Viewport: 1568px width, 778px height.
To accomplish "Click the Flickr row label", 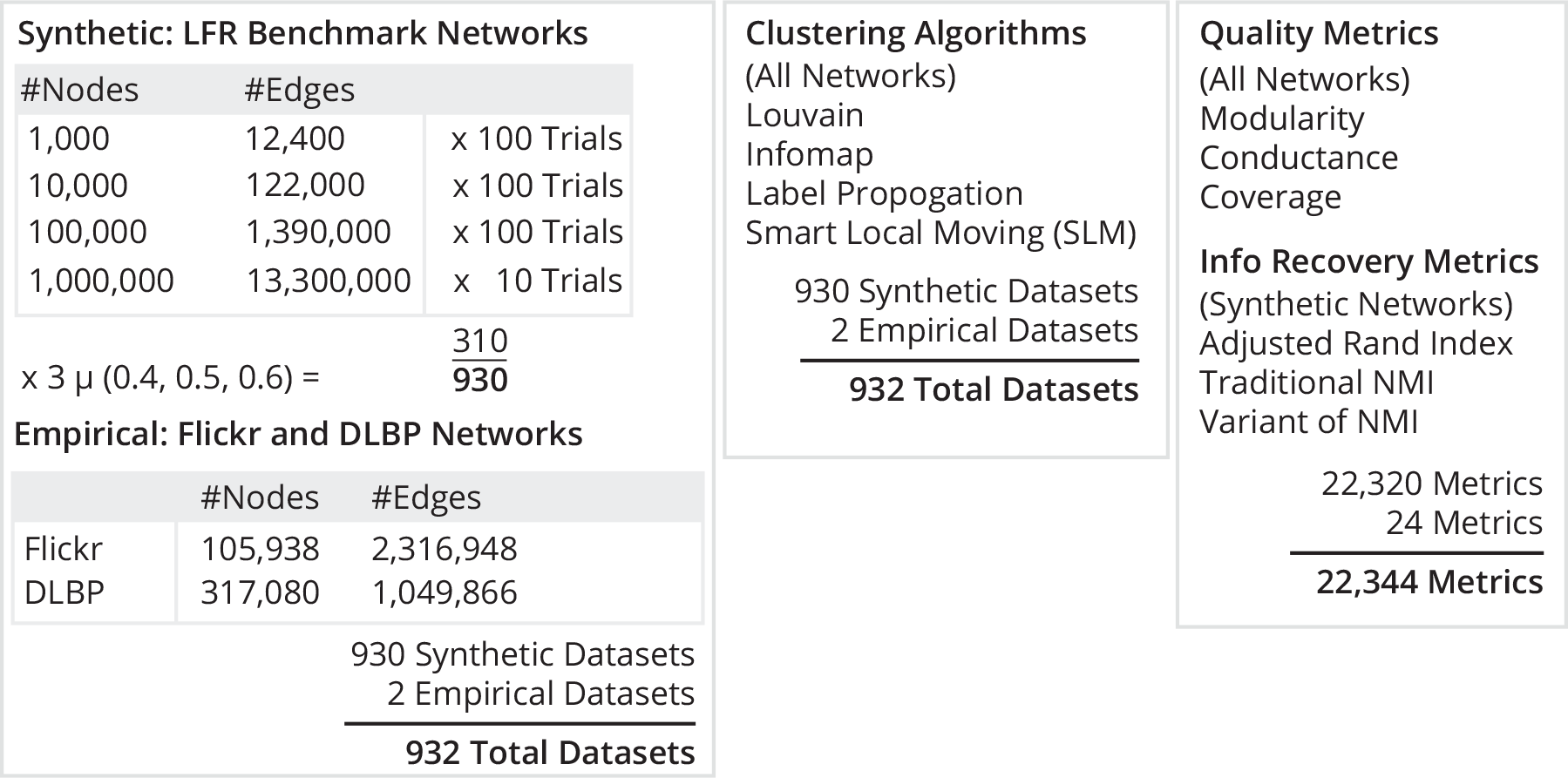I will pyautogui.click(x=63, y=550).
